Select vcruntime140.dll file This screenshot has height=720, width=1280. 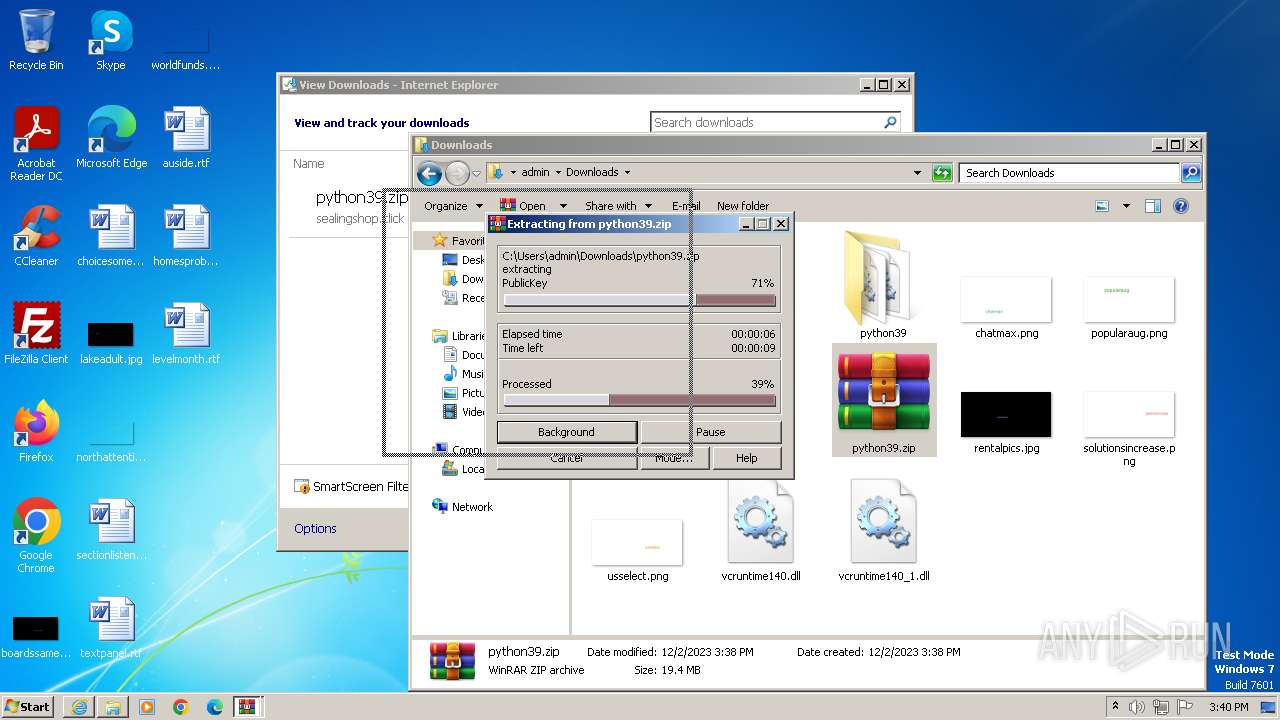(x=761, y=530)
